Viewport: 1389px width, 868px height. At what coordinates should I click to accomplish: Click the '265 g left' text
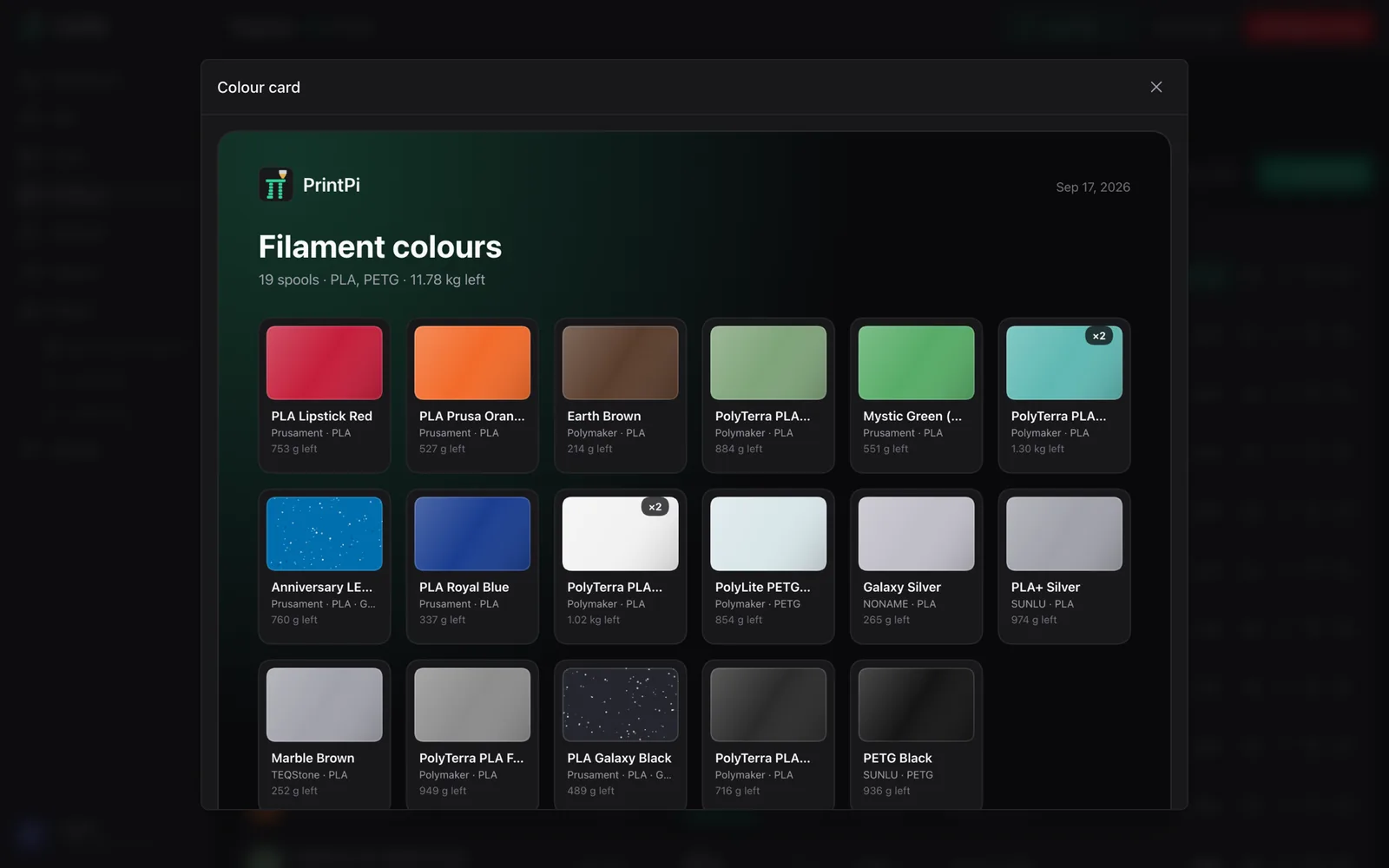coord(886,620)
